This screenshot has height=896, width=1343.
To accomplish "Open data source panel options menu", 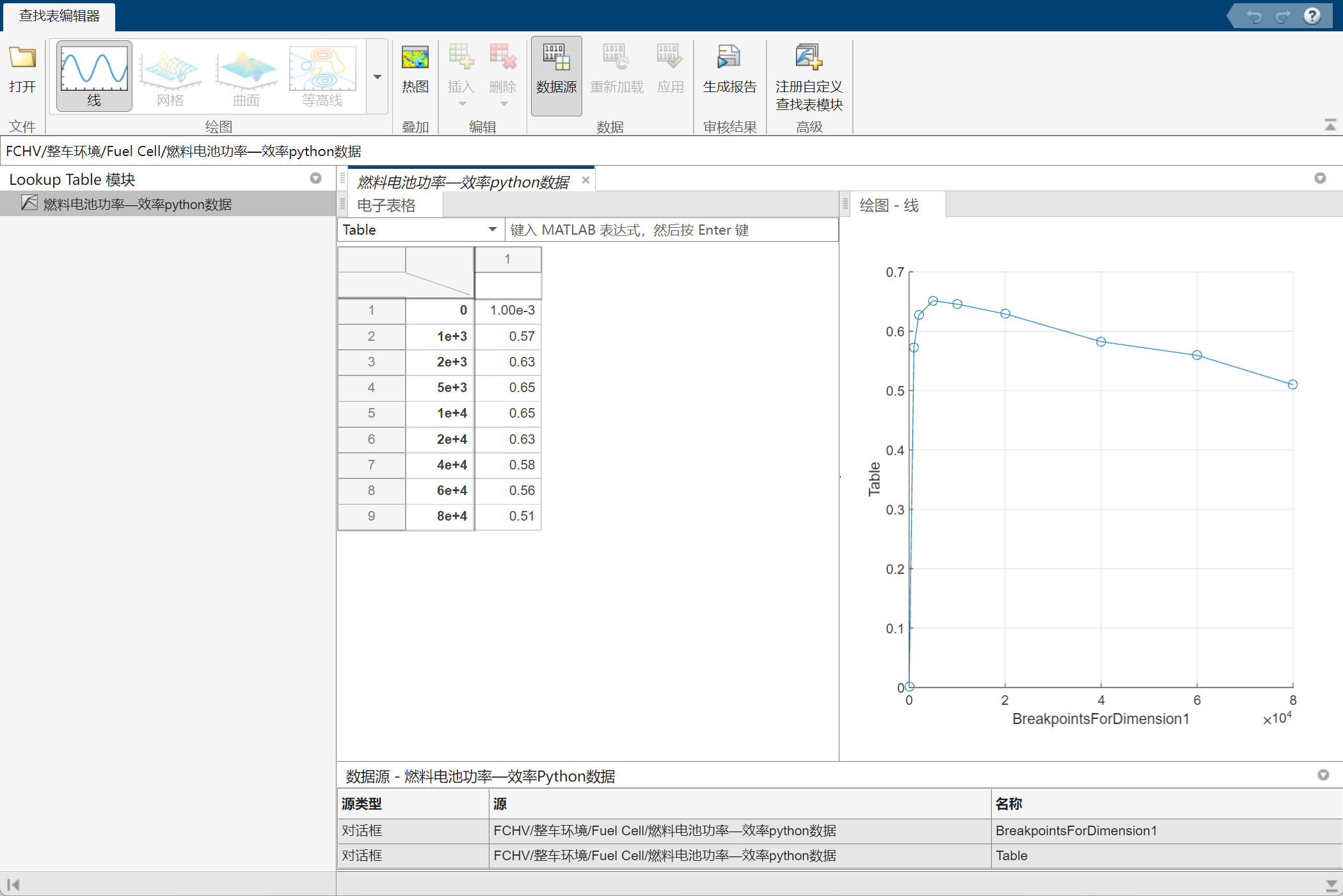I will pos(1323,775).
